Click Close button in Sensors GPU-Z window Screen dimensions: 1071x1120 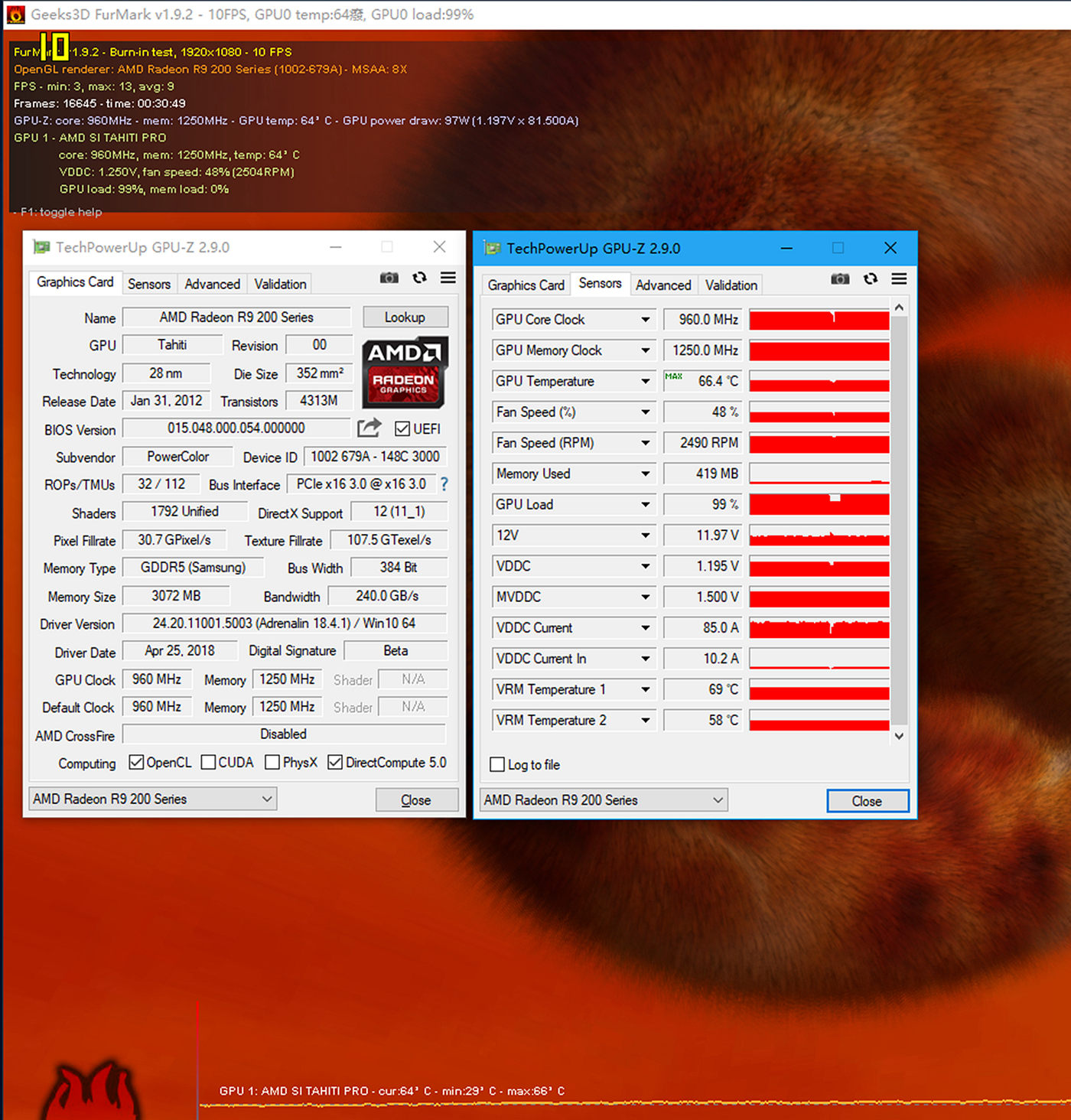pyautogui.click(x=868, y=801)
